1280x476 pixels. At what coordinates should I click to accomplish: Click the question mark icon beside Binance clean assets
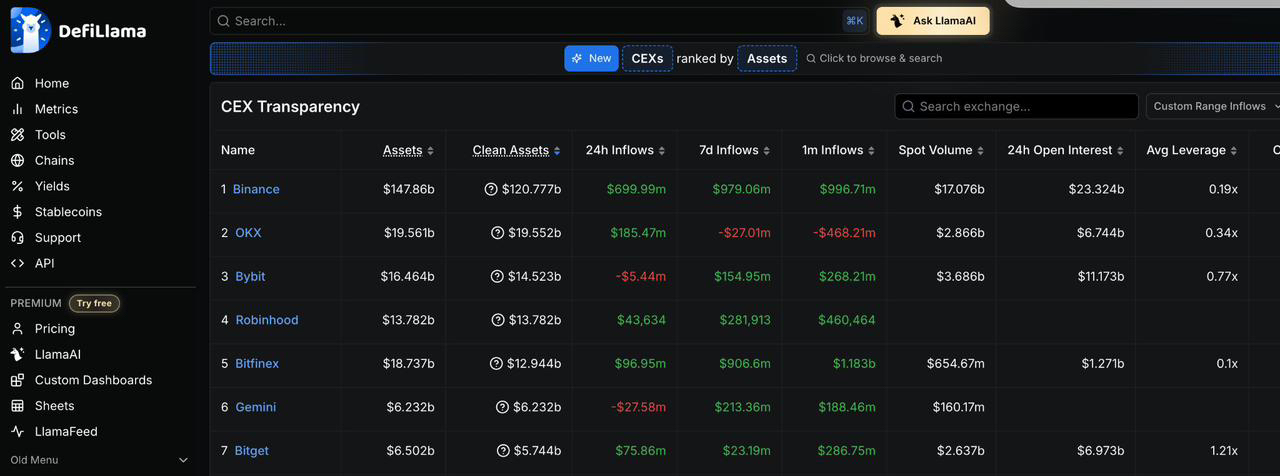491,189
